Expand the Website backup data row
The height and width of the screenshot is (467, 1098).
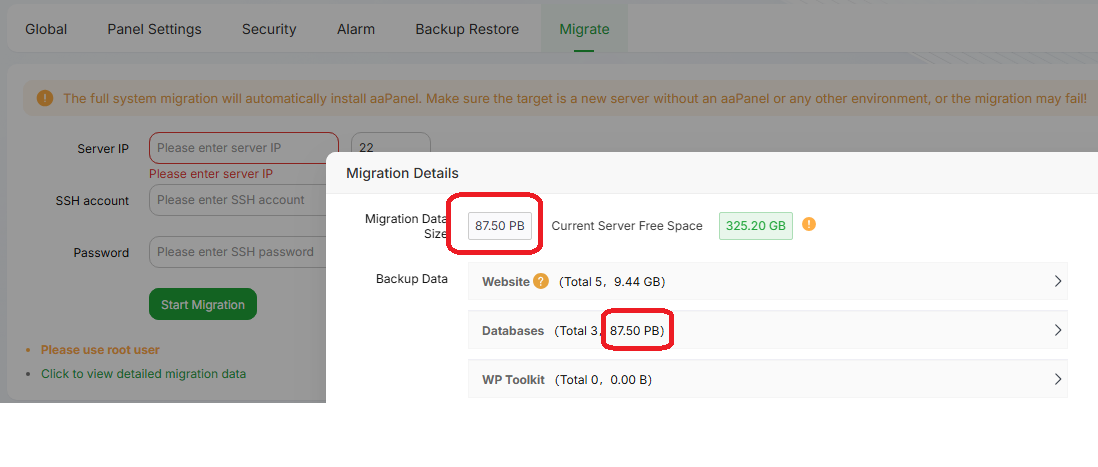(x=1058, y=282)
